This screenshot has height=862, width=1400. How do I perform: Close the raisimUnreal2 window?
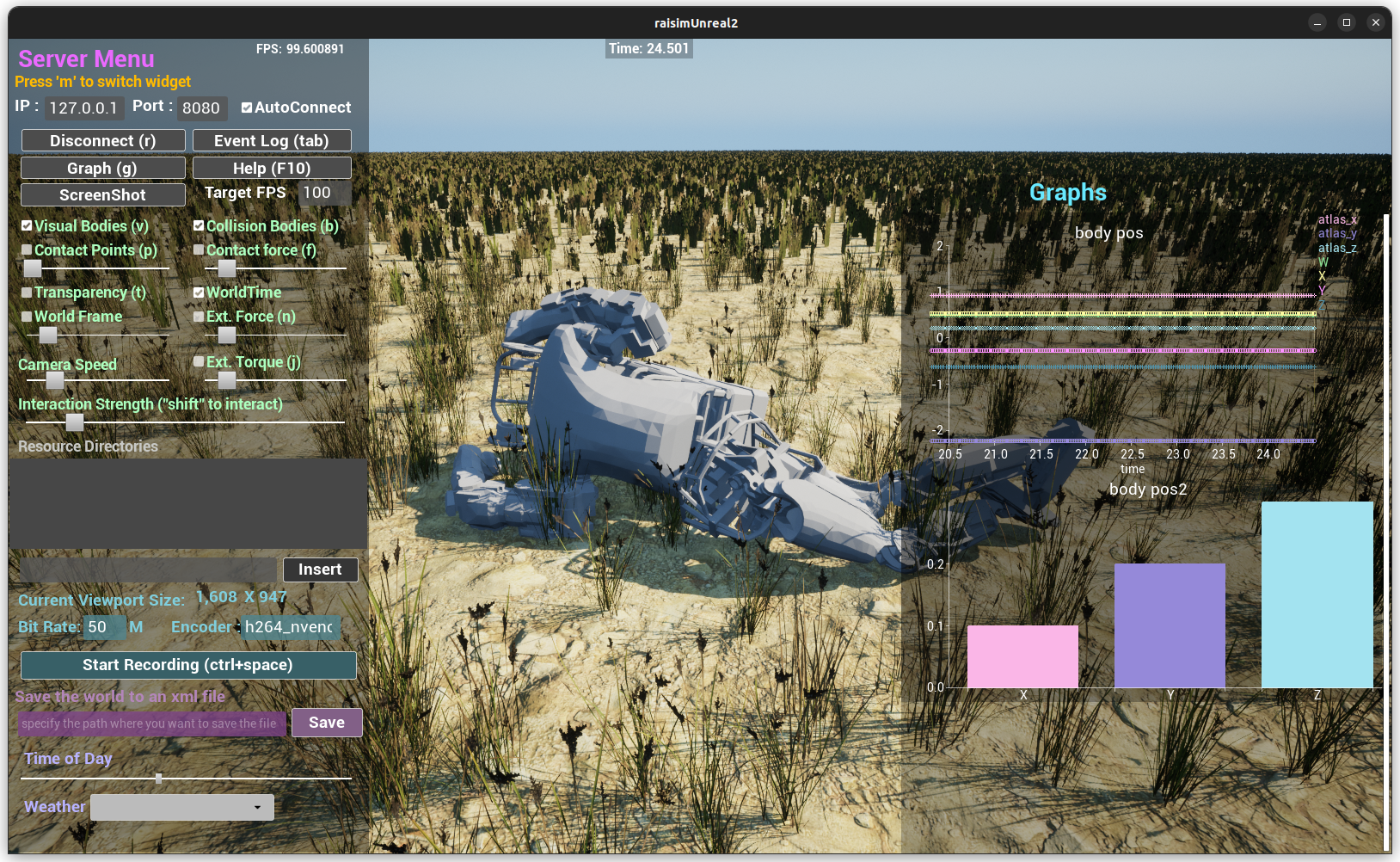[1375, 23]
